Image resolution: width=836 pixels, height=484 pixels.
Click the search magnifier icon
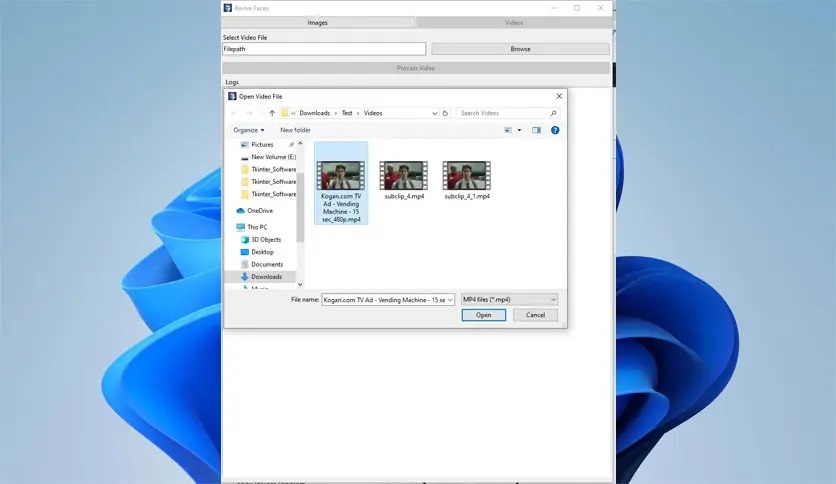point(553,113)
